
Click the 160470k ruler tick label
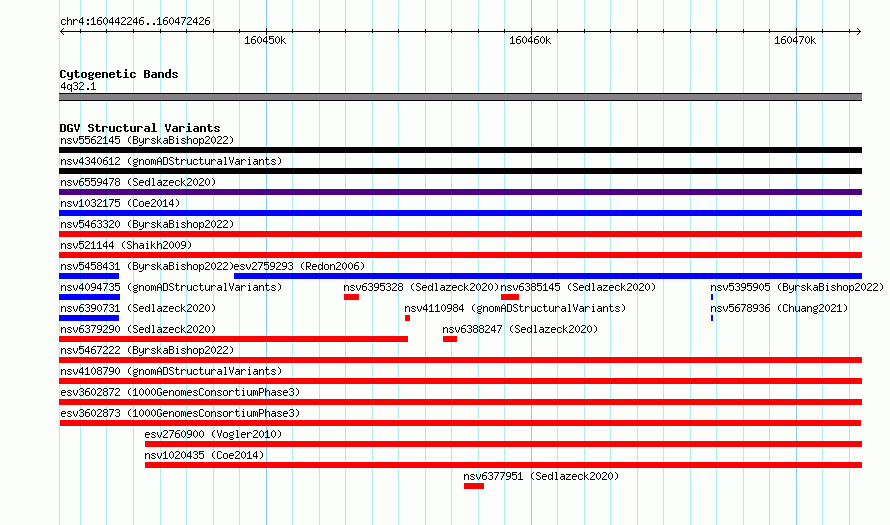[795, 40]
